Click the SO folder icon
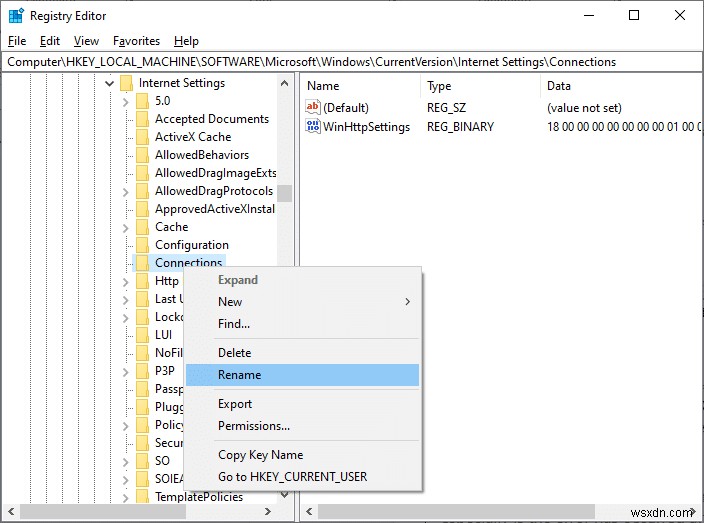This screenshot has height=523, width=704. tap(142, 461)
